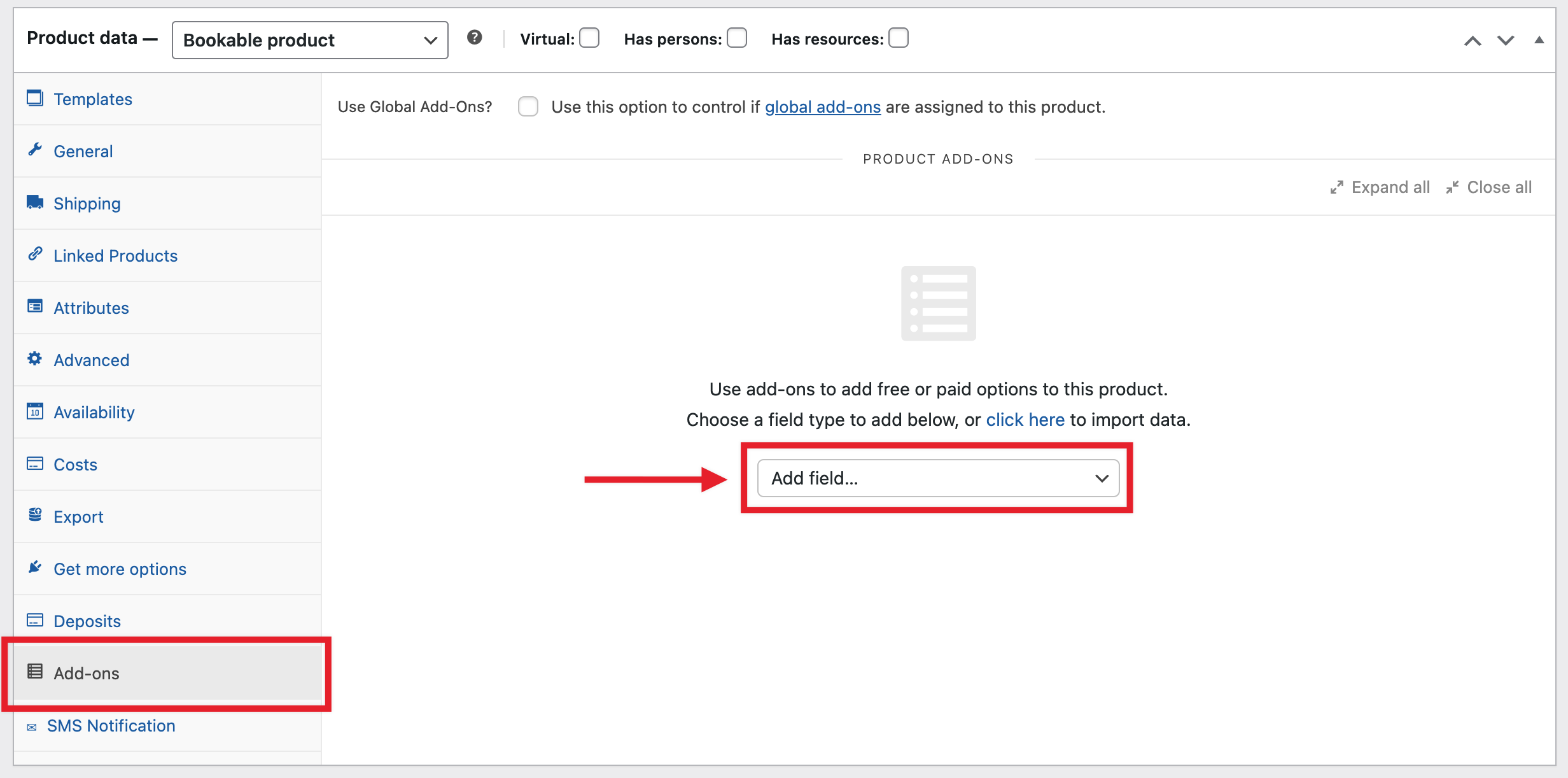Image resolution: width=1568 pixels, height=778 pixels.
Task: Click the Advanced gear icon
Action: click(x=35, y=358)
